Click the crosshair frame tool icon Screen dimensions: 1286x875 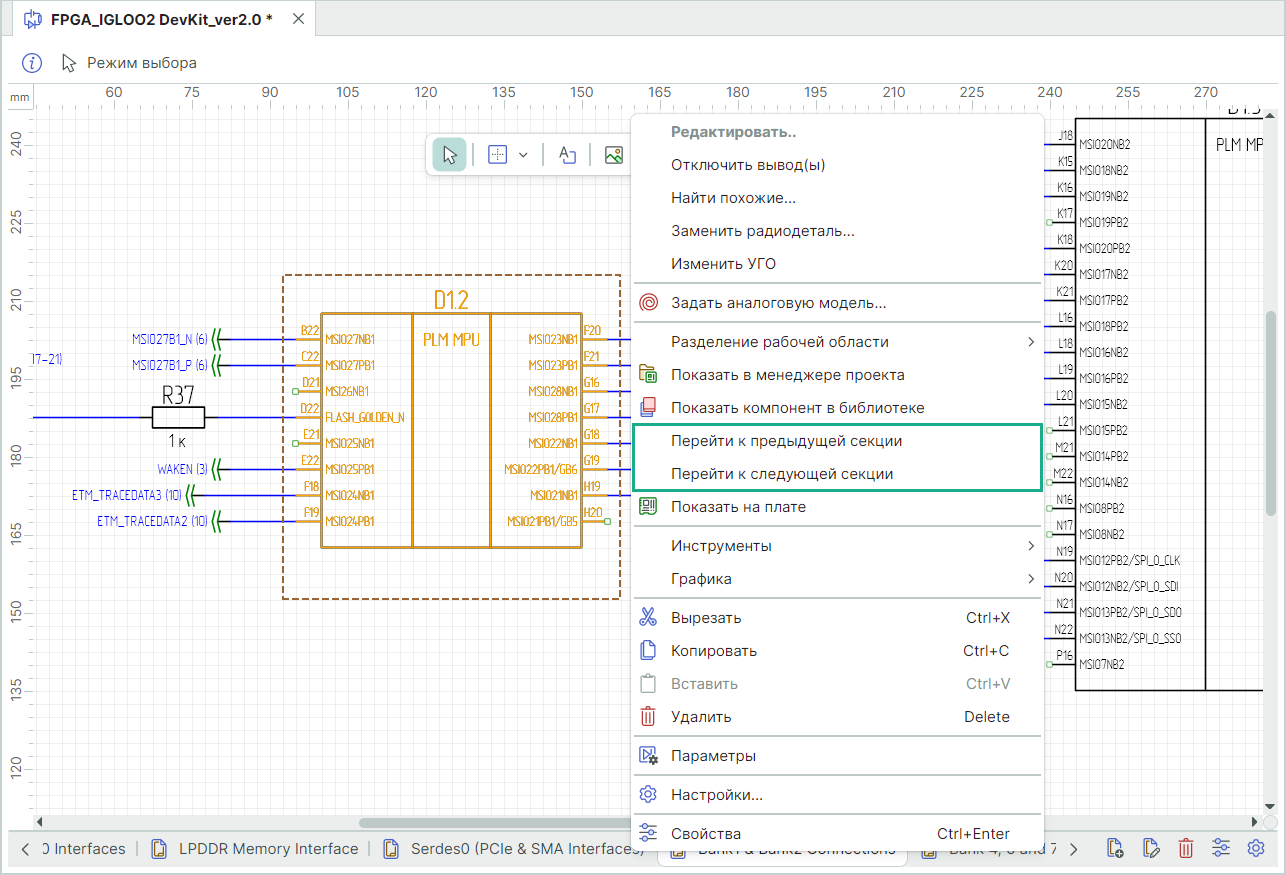click(x=497, y=155)
